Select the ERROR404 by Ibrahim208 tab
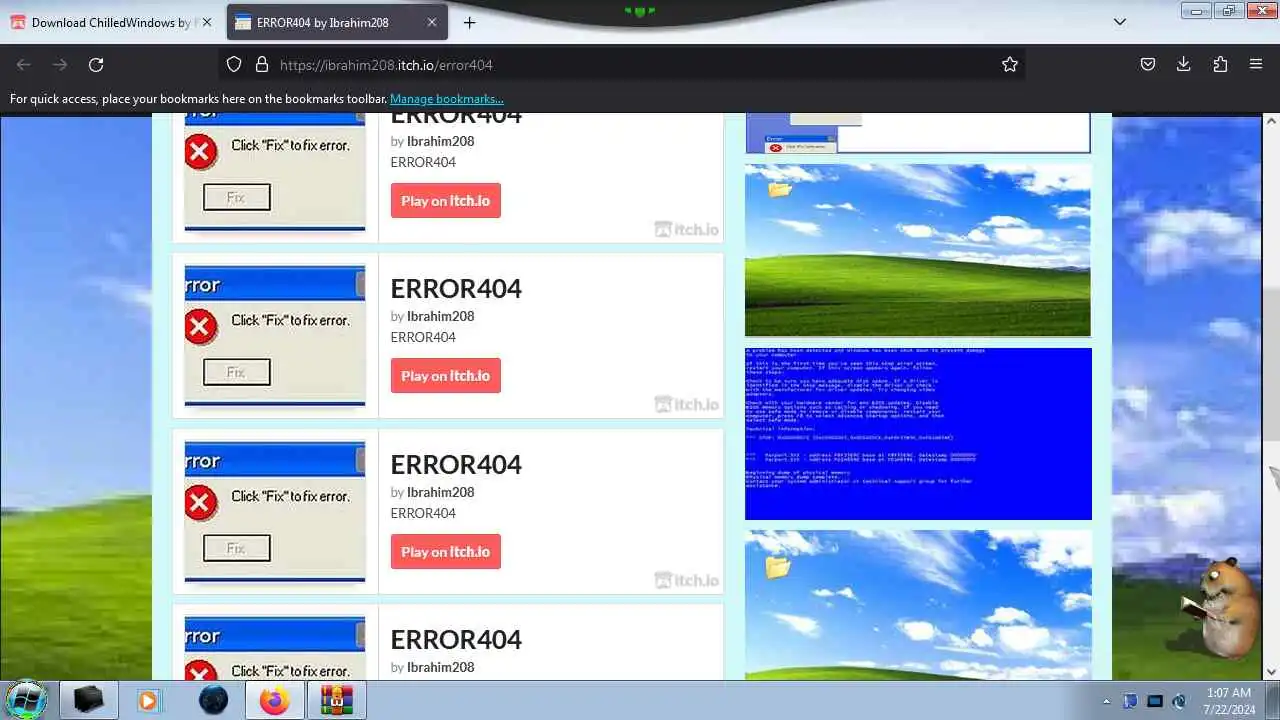 pos(337,22)
